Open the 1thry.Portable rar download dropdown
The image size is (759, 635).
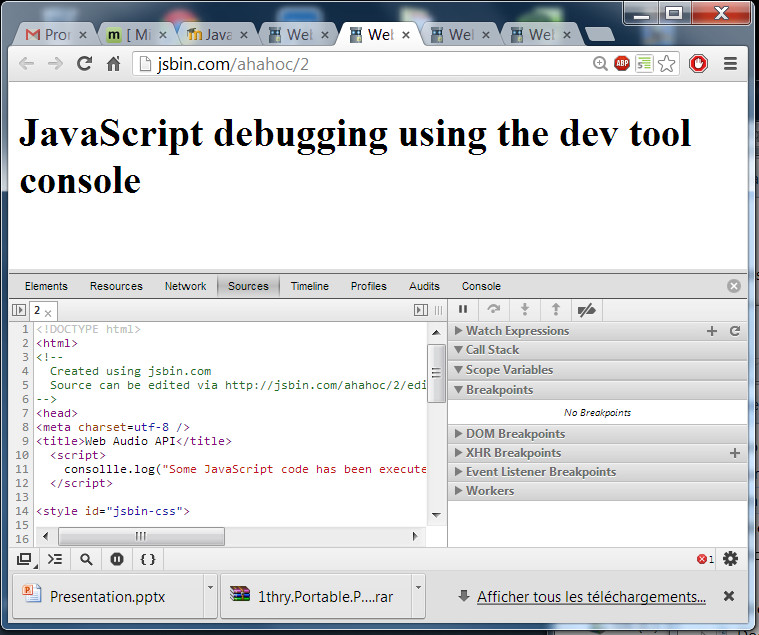point(418,596)
